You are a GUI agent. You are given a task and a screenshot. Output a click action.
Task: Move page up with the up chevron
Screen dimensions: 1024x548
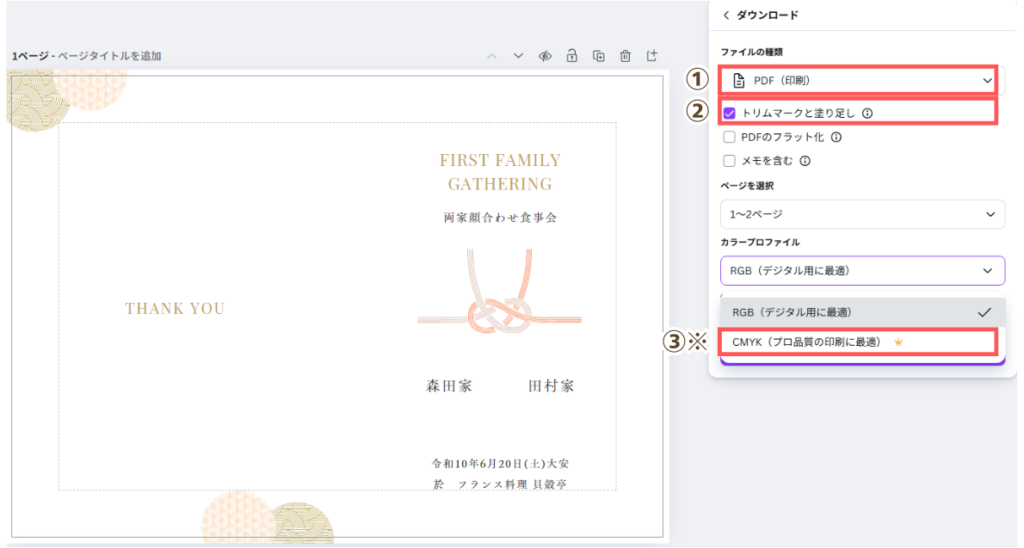492,56
